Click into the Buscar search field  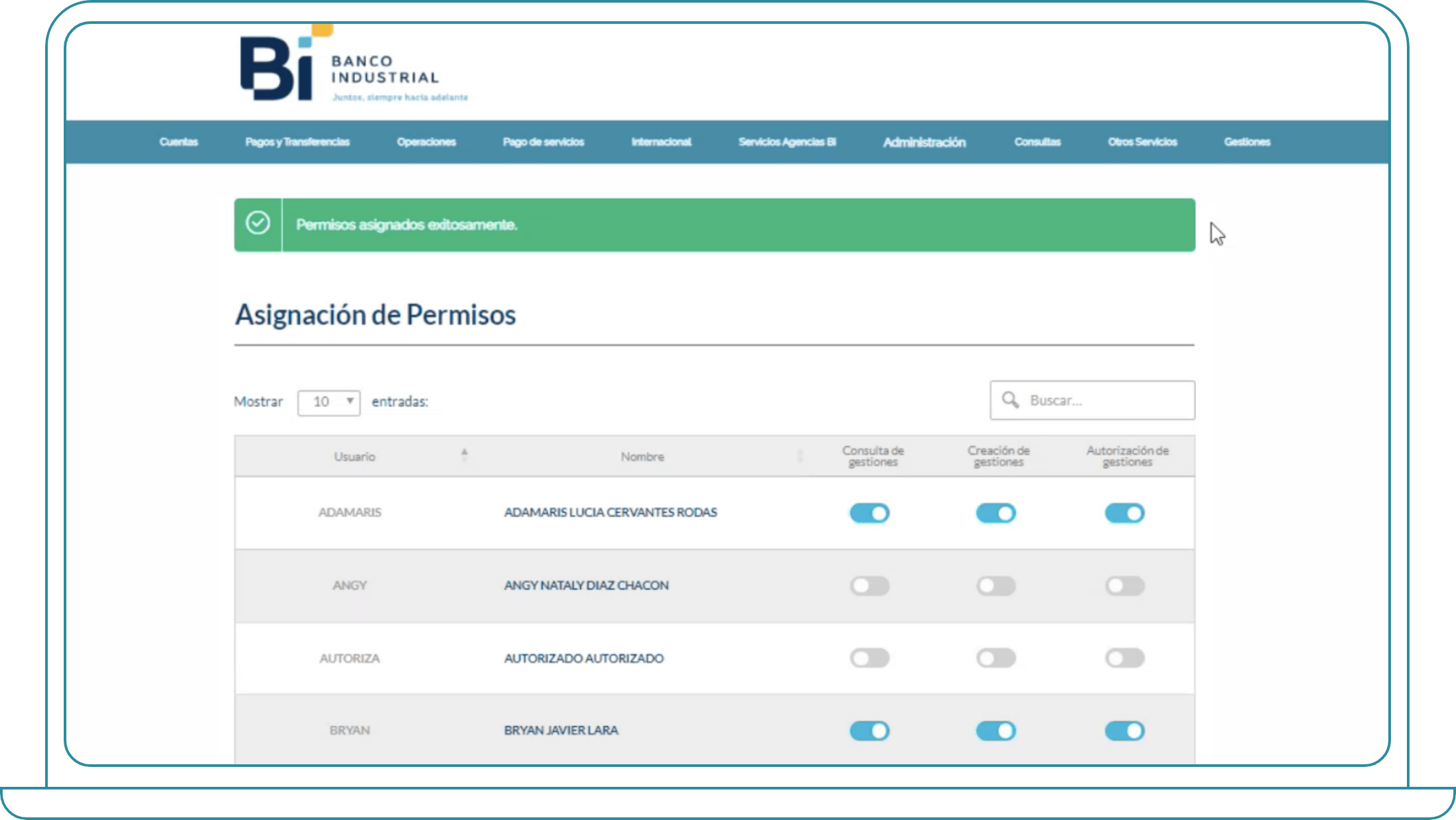1092,400
